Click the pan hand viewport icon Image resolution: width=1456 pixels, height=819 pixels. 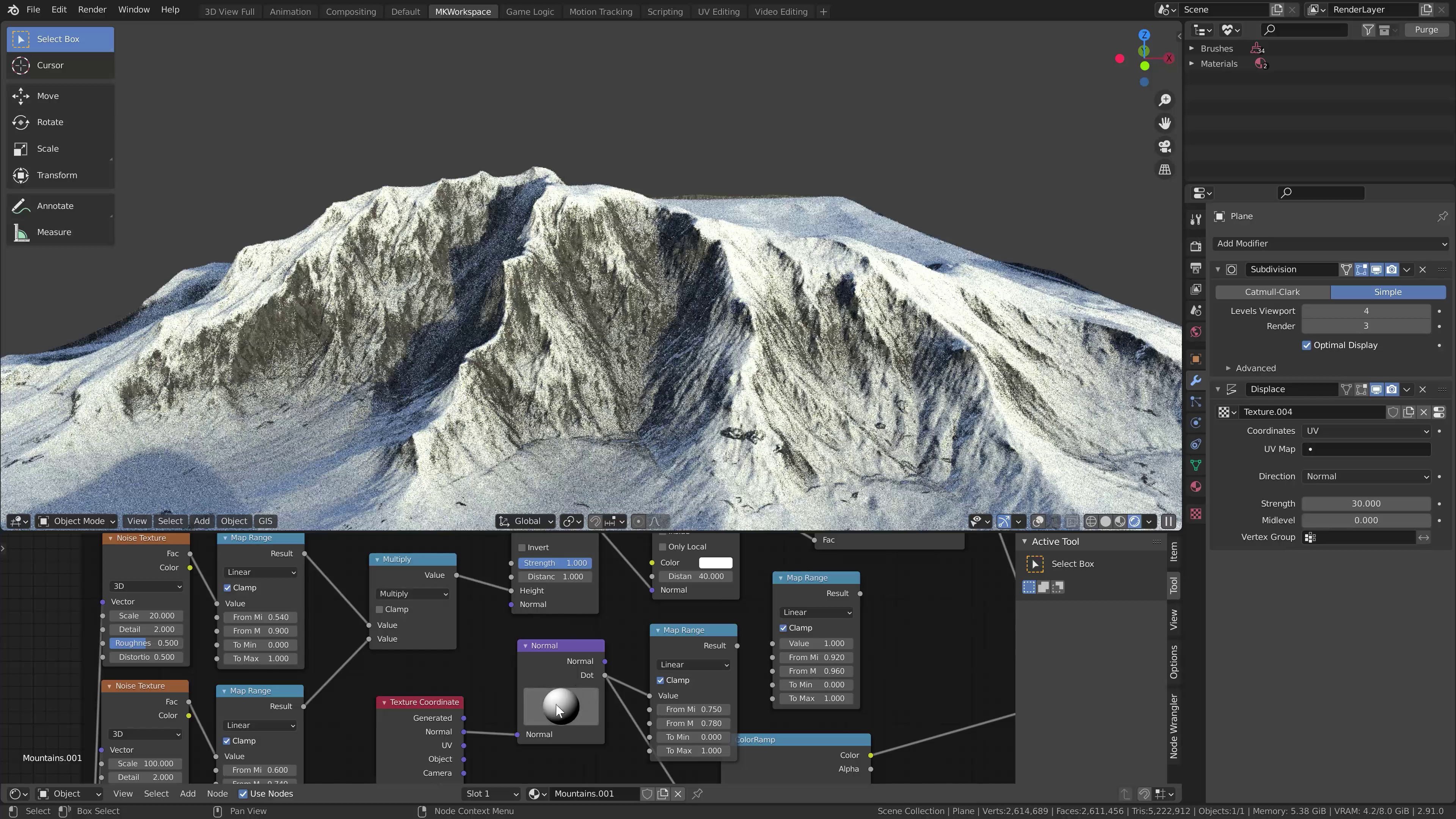pos(1164,123)
